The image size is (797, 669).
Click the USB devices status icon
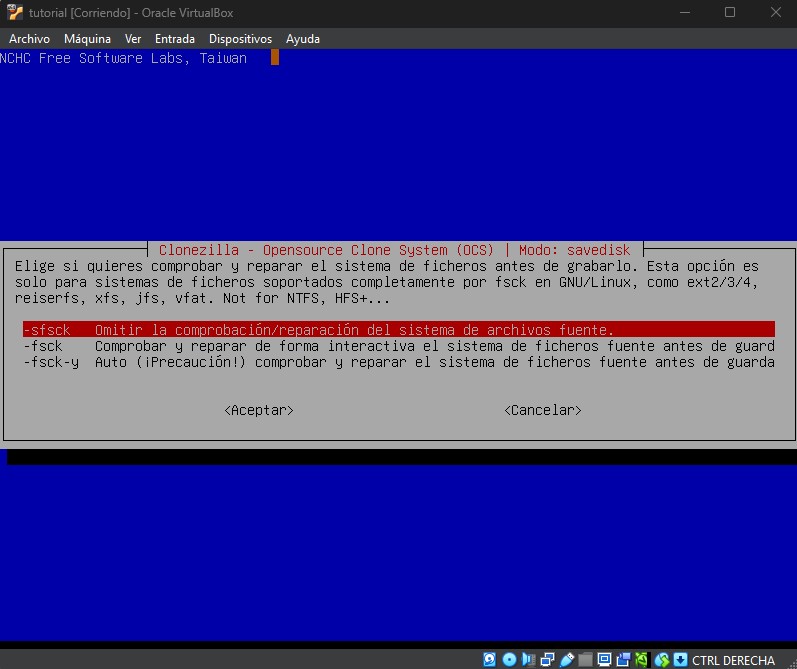[567, 659]
